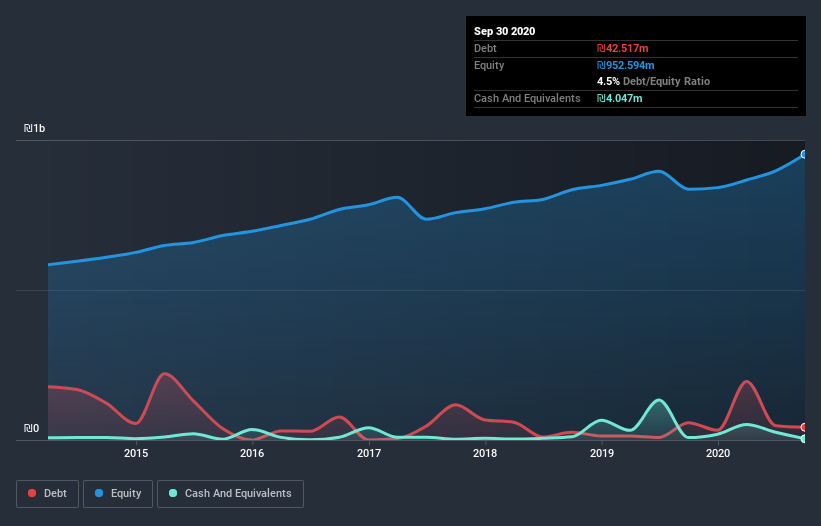Click the Sep 30 2020 tooltip date

[504, 31]
